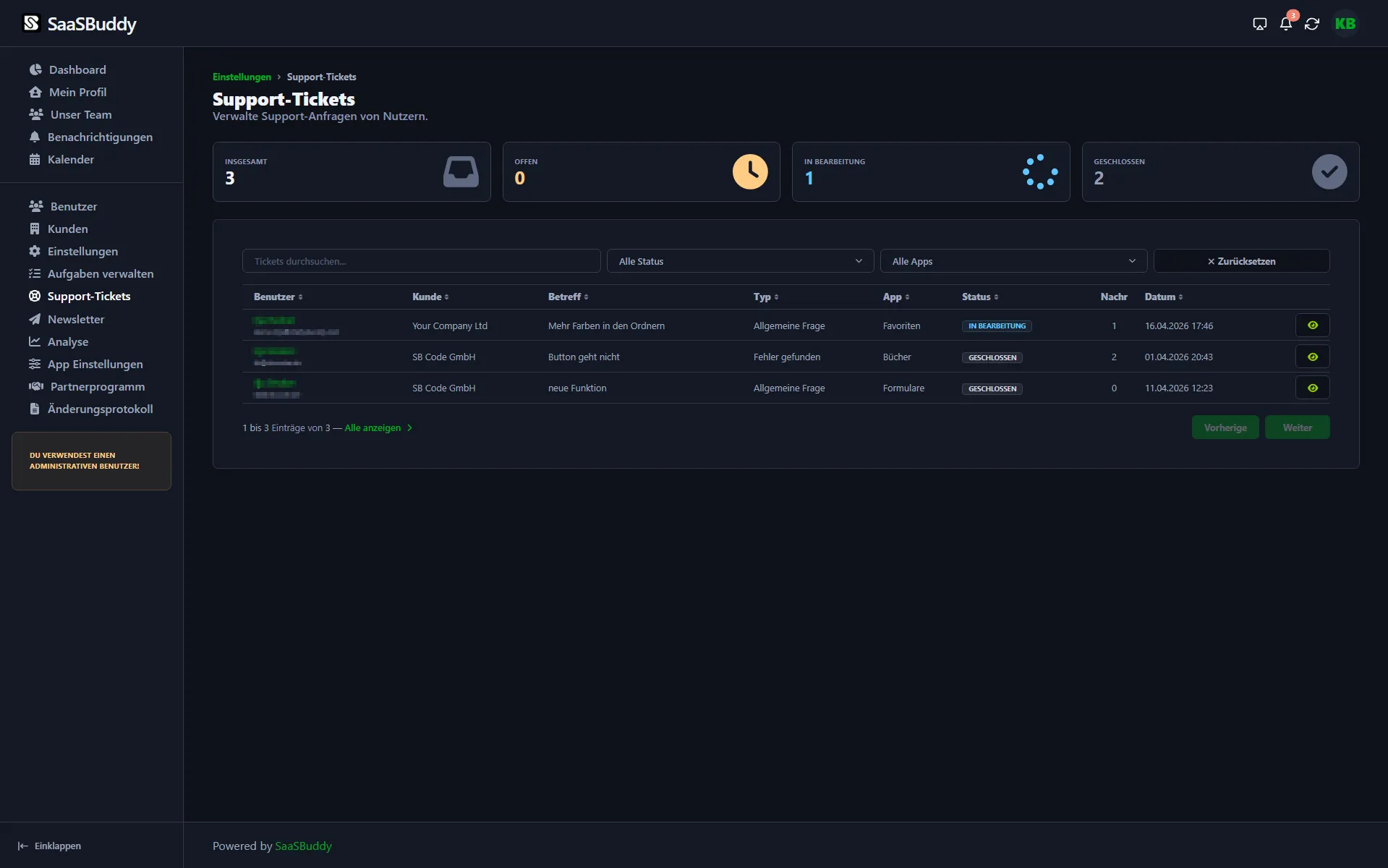Open Kalender in the sidebar

click(x=71, y=159)
